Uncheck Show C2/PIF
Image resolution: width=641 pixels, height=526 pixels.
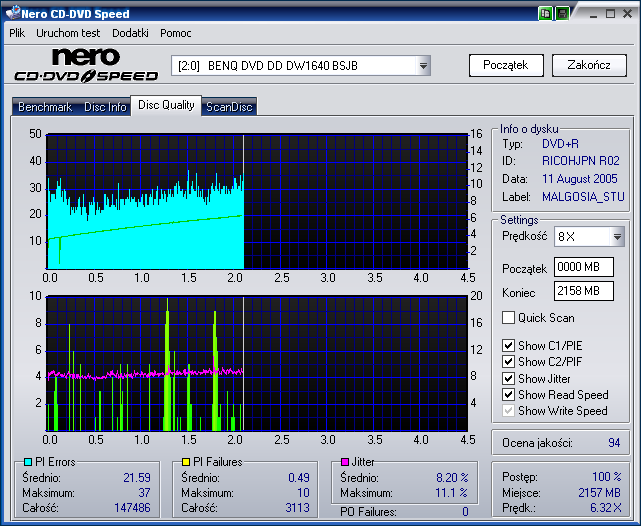508,362
